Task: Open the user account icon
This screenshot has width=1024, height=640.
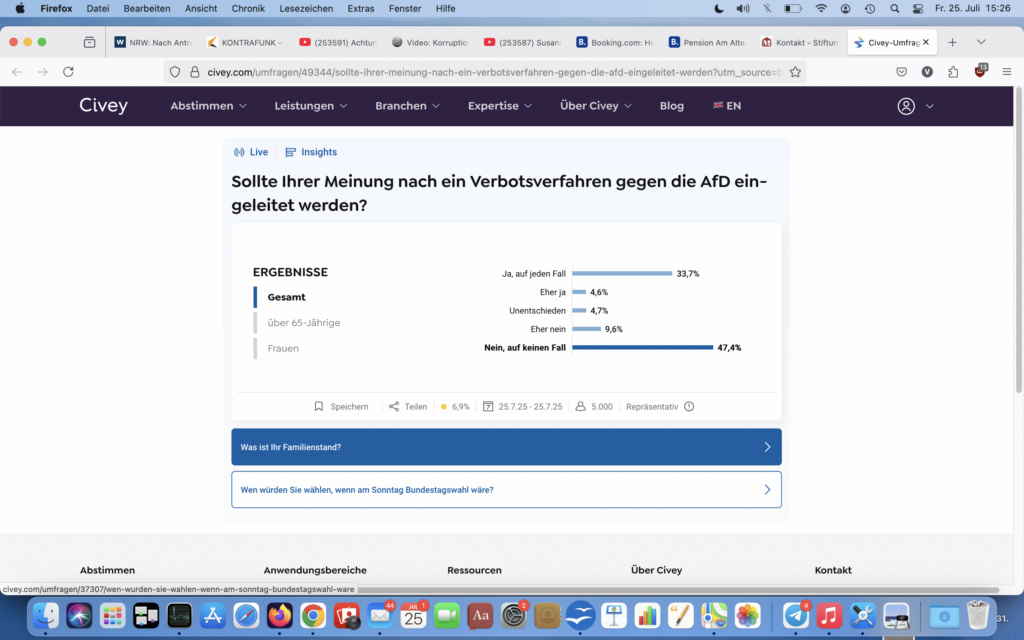Action: click(906, 106)
